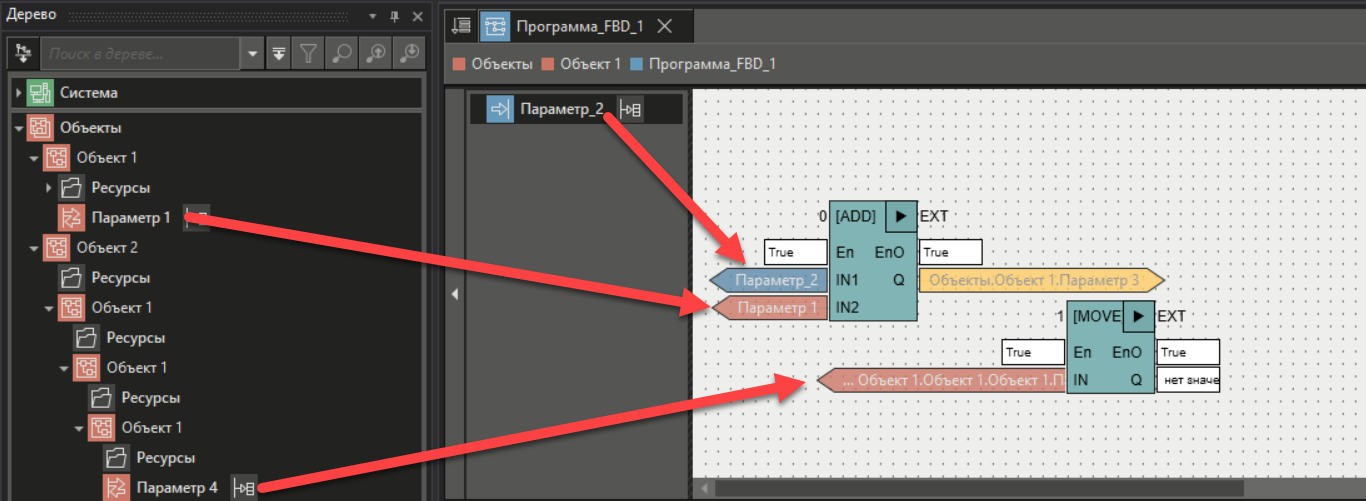Open the search field dropdown arrow
Image resolution: width=1366 pixels, height=501 pixels.
pos(253,53)
